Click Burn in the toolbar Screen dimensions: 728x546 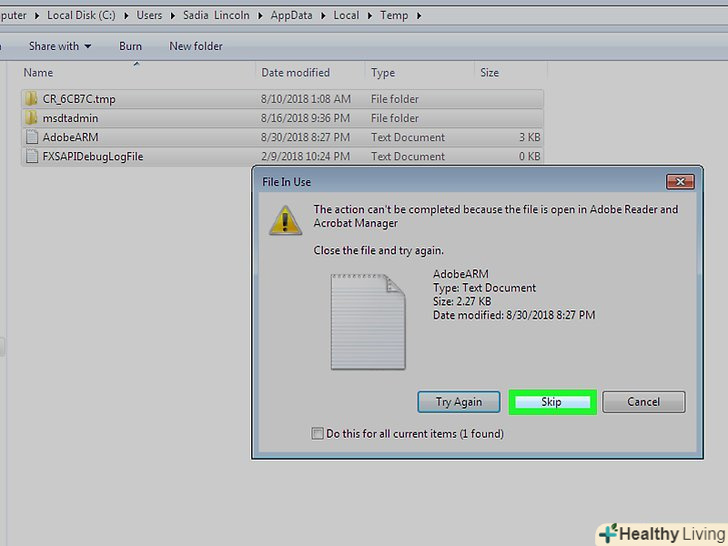coord(130,46)
